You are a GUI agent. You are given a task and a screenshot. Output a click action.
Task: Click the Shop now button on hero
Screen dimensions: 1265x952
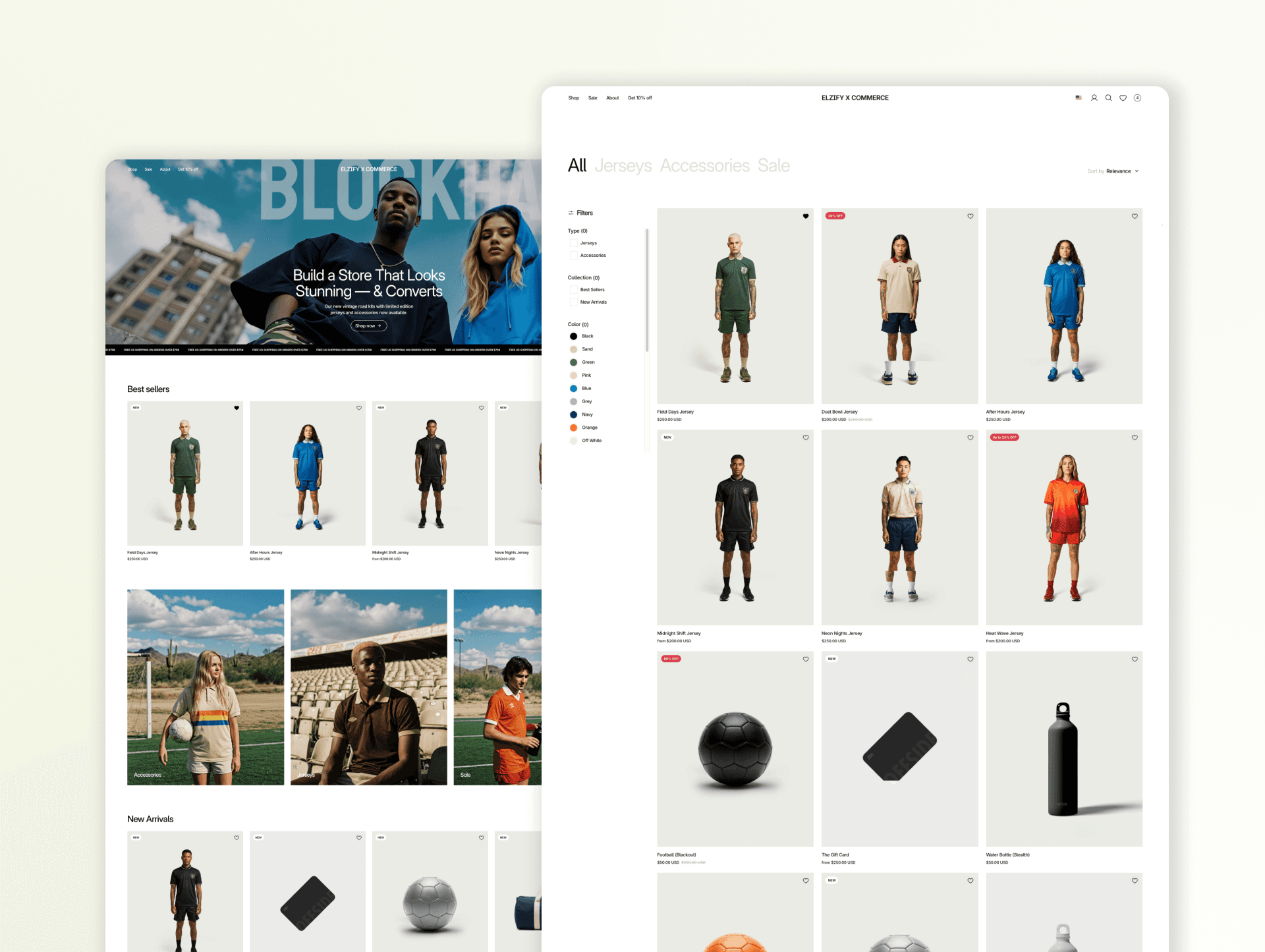[368, 325]
